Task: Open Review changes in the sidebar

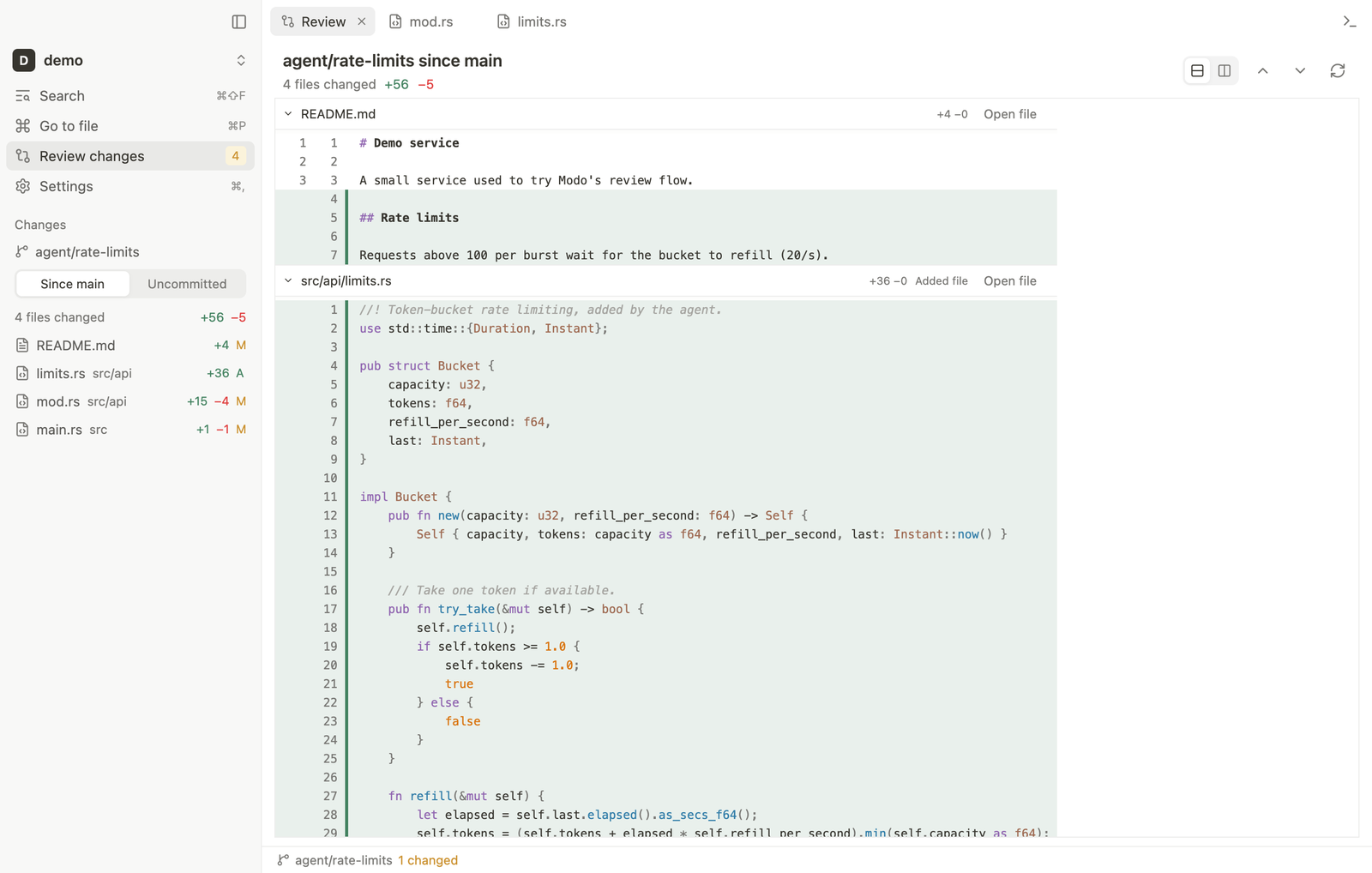Action: click(130, 156)
